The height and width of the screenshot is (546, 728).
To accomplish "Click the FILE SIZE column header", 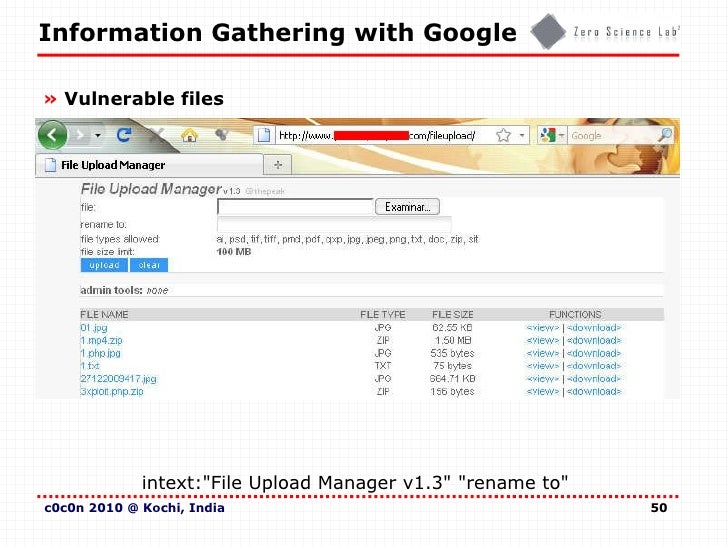I will point(453,314).
